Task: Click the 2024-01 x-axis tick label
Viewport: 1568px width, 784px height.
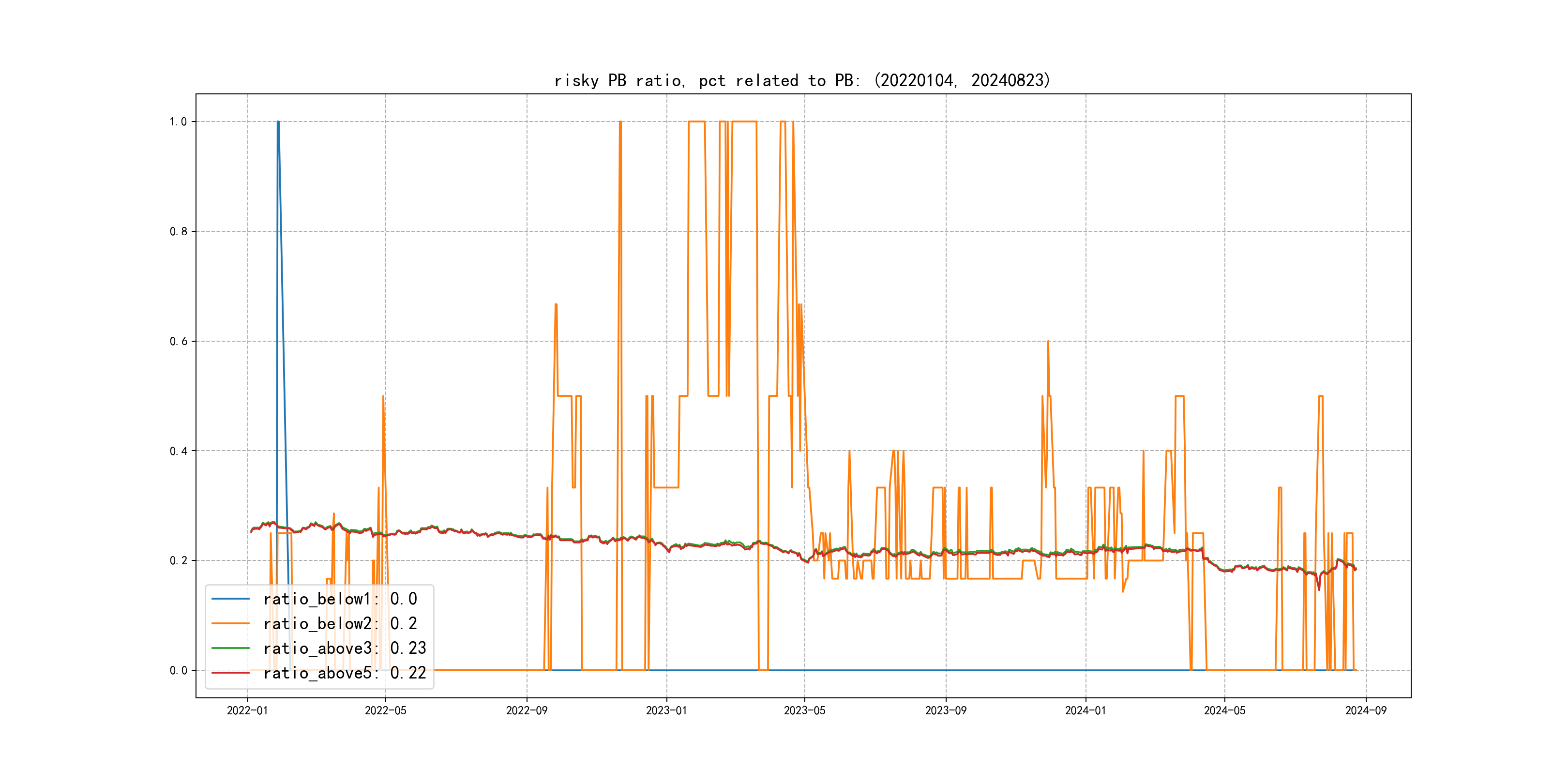Action: (x=1086, y=711)
